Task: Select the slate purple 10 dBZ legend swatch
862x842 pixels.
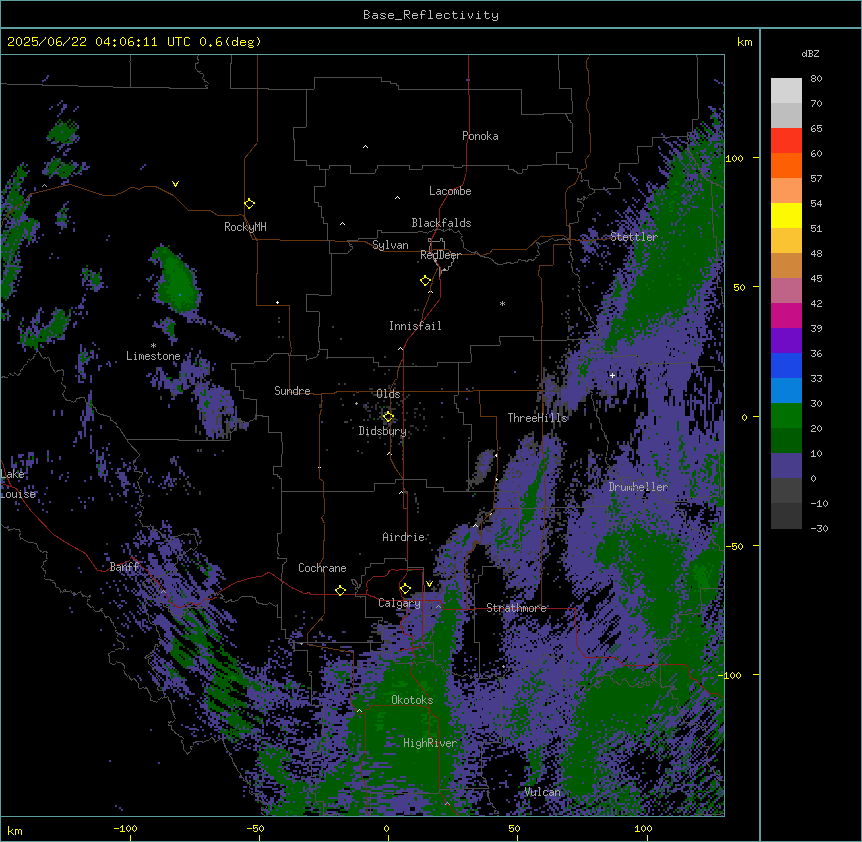Action: tap(786, 466)
